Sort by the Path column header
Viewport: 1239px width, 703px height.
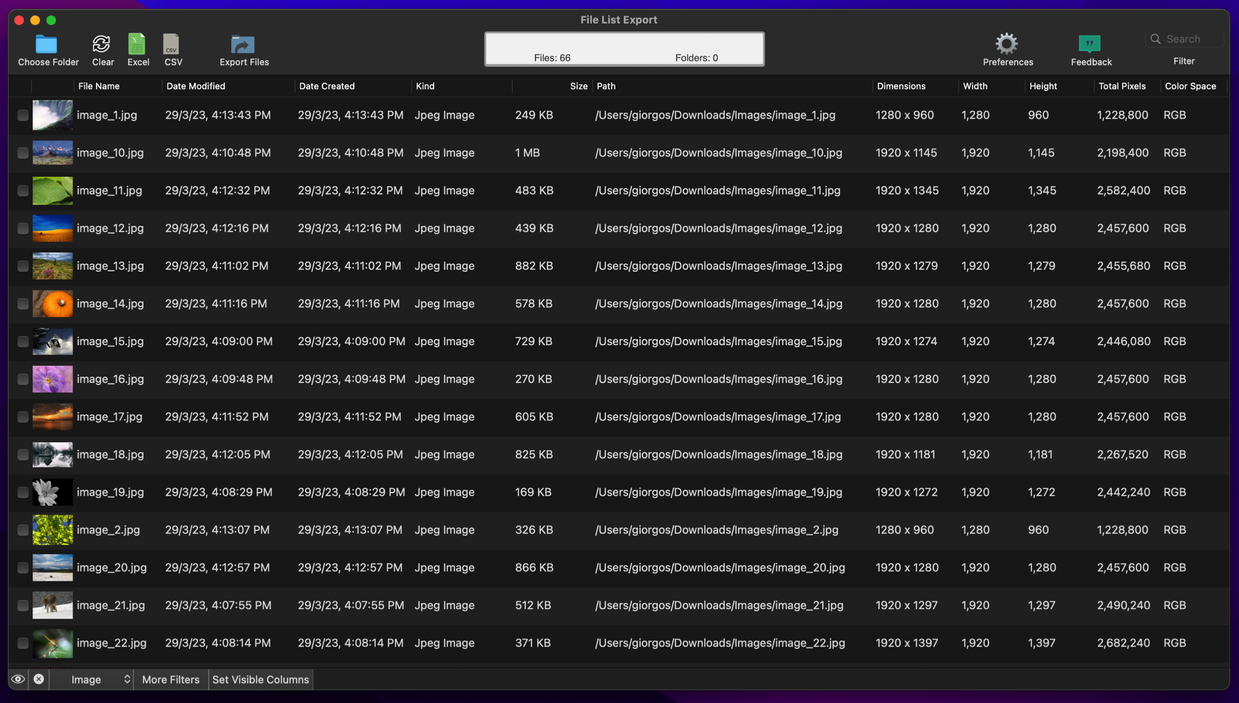click(x=606, y=86)
